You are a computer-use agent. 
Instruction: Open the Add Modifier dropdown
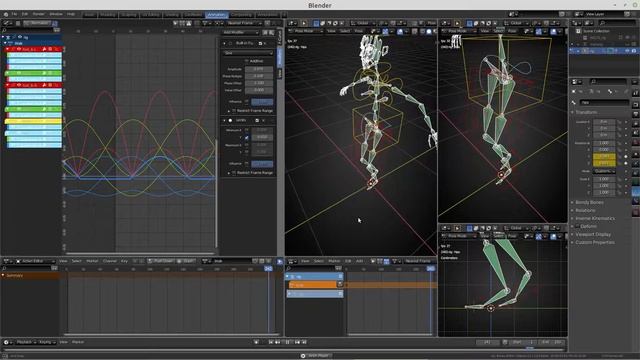241,32
